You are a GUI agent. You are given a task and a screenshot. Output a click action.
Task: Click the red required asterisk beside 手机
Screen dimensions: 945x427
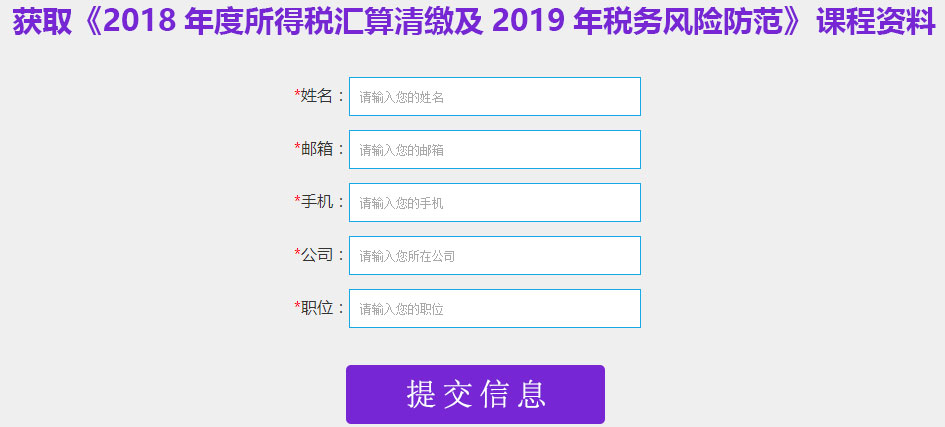click(x=297, y=200)
